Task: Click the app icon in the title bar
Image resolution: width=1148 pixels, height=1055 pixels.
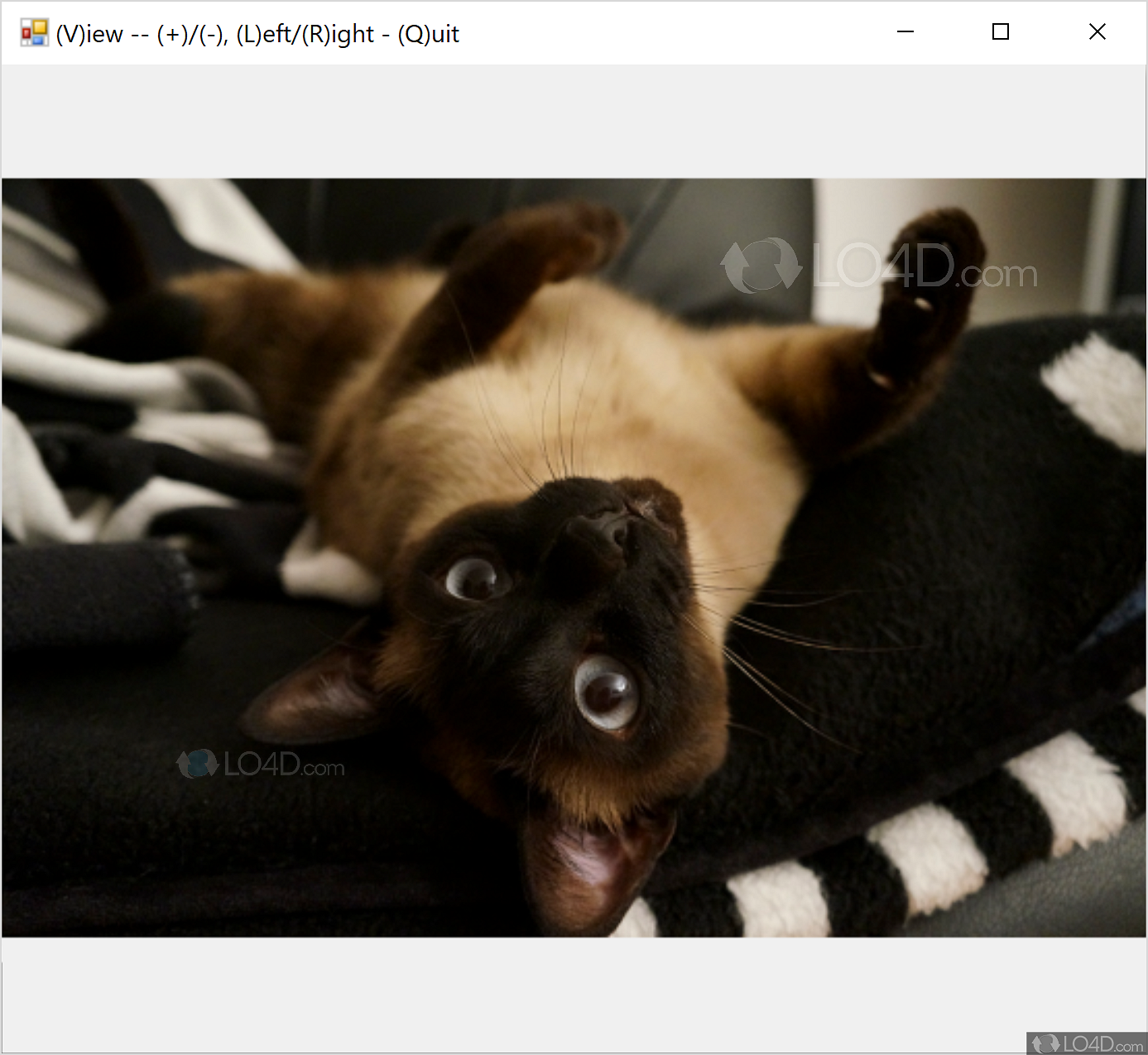Action: tap(34, 33)
